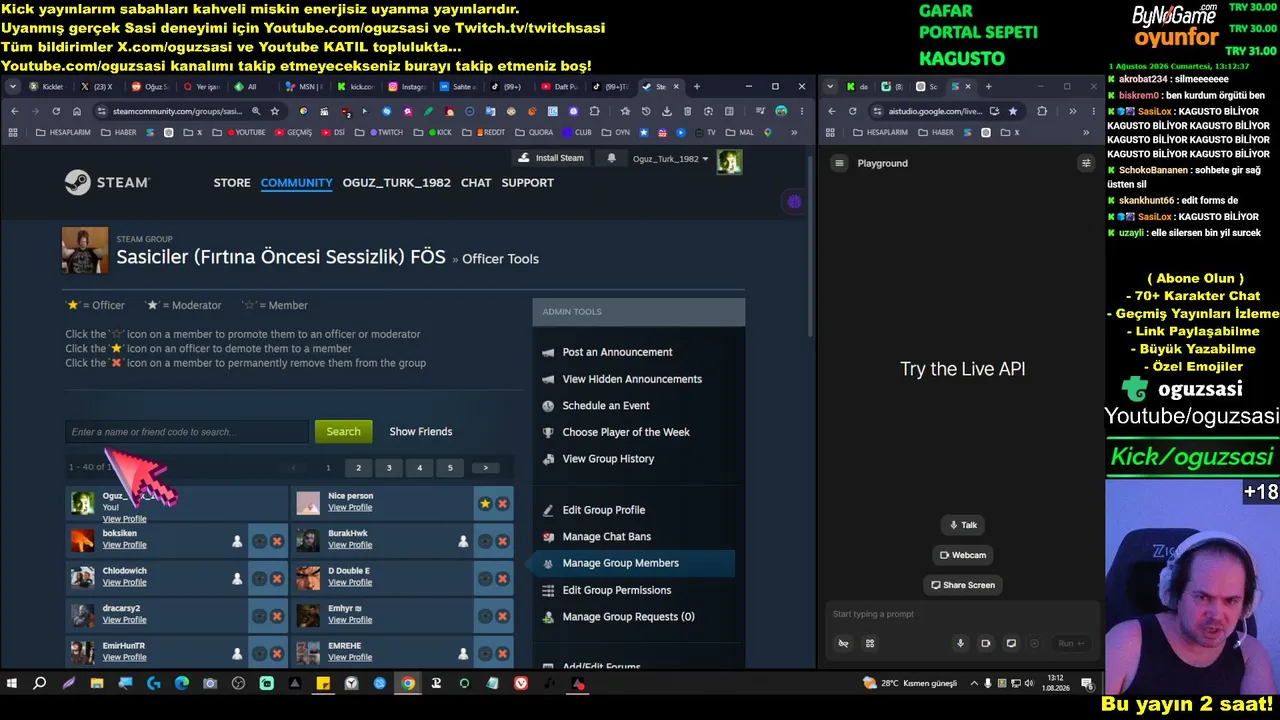
Task: Open the COMMUNITY menu
Action: coord(296,183)
